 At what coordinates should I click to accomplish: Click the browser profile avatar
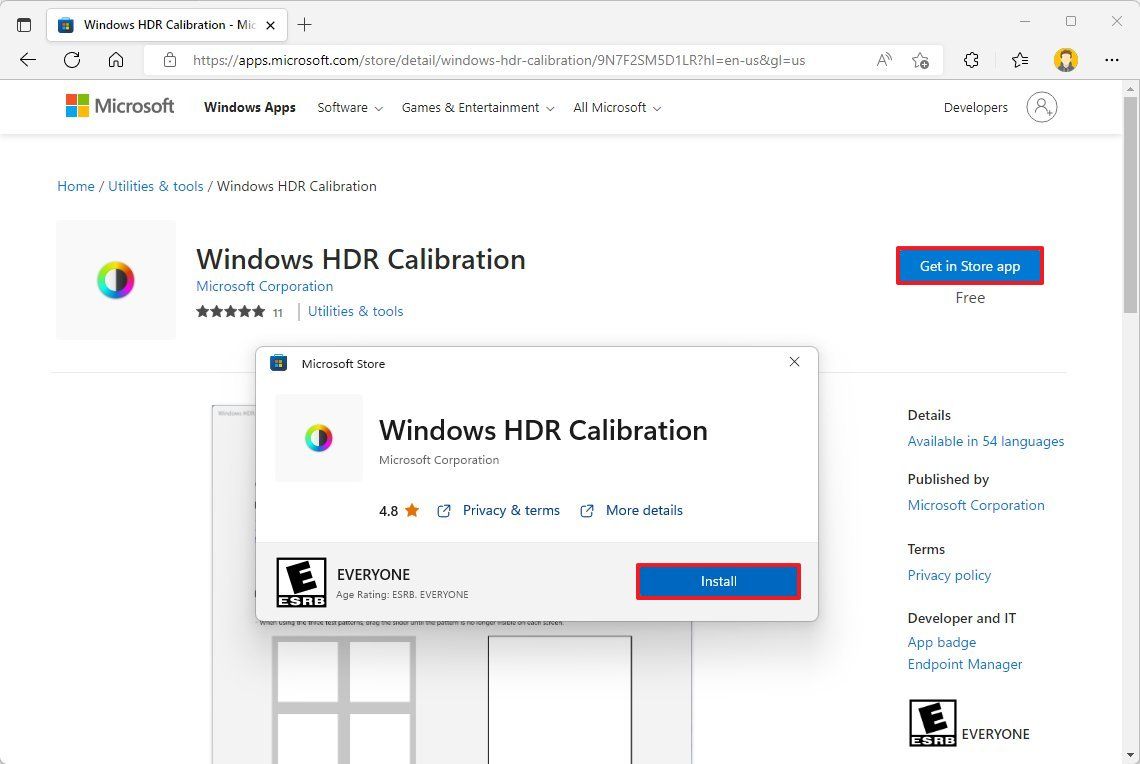[1066, 60]
